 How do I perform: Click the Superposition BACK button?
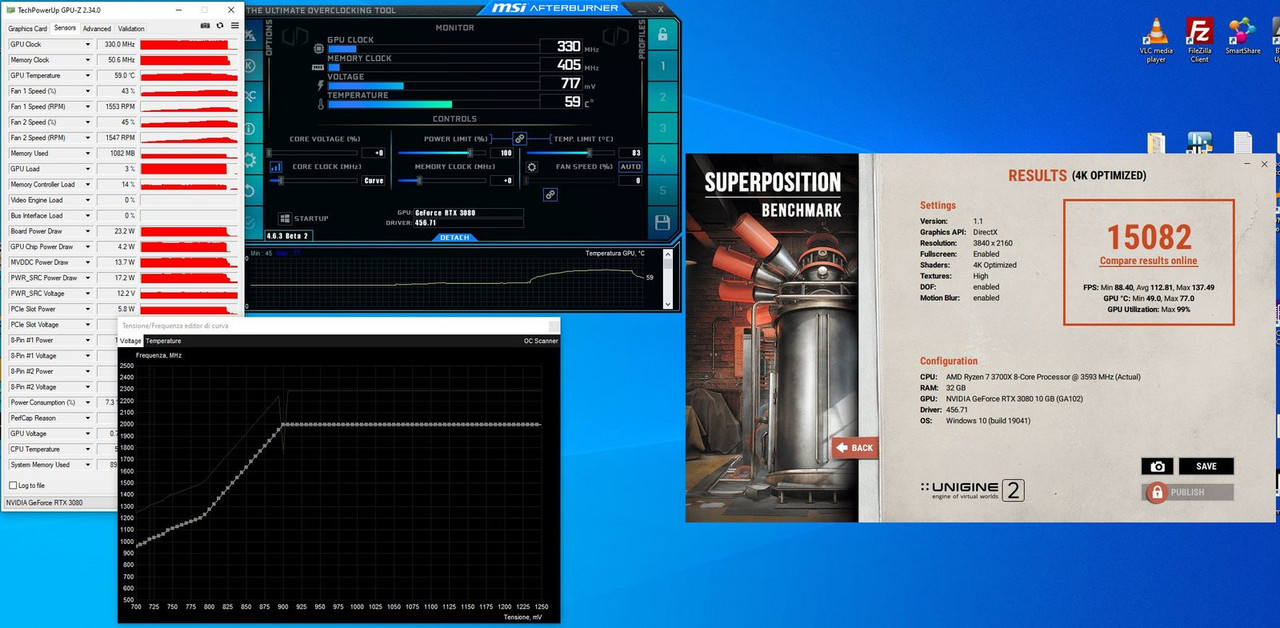pos(854,448)
